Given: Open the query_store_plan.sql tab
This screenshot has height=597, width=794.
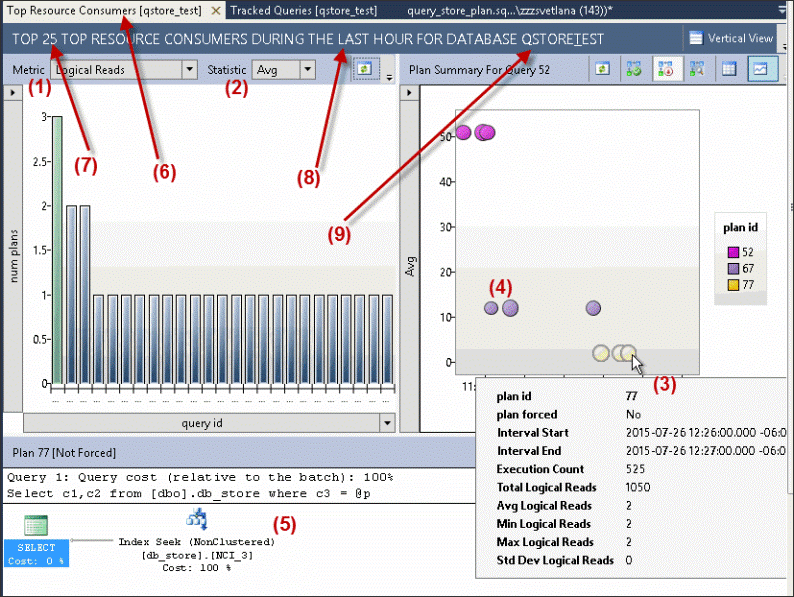Looking at the screenshot, I should click(510, 11).
